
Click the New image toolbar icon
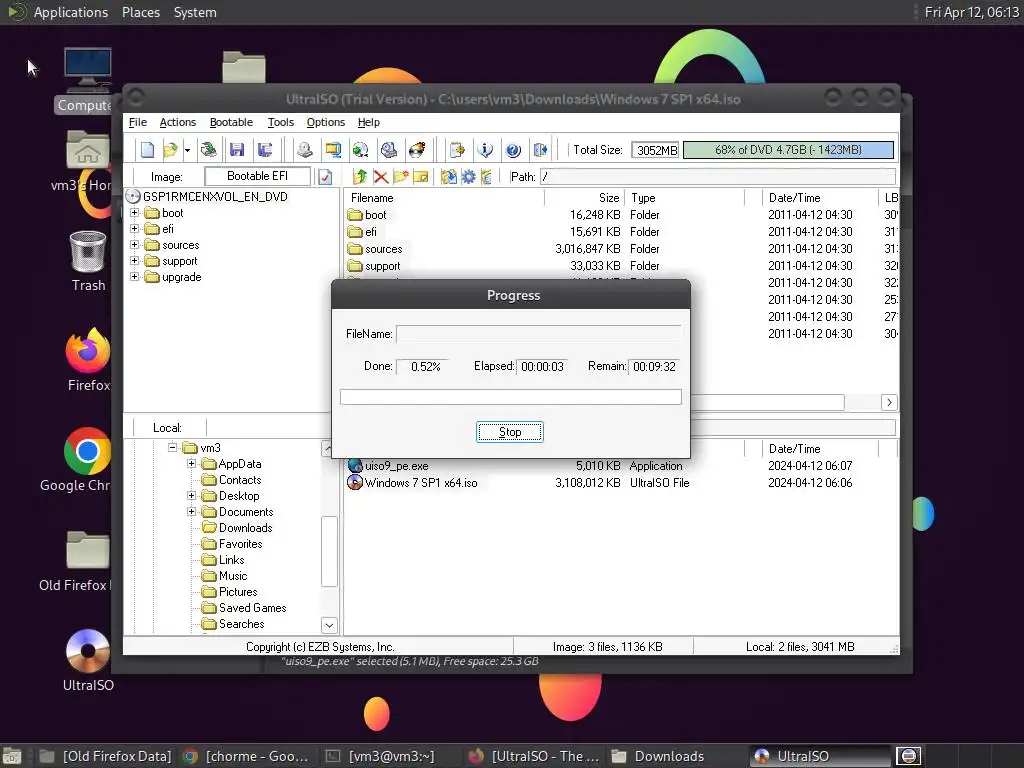(x=148, y=150)
